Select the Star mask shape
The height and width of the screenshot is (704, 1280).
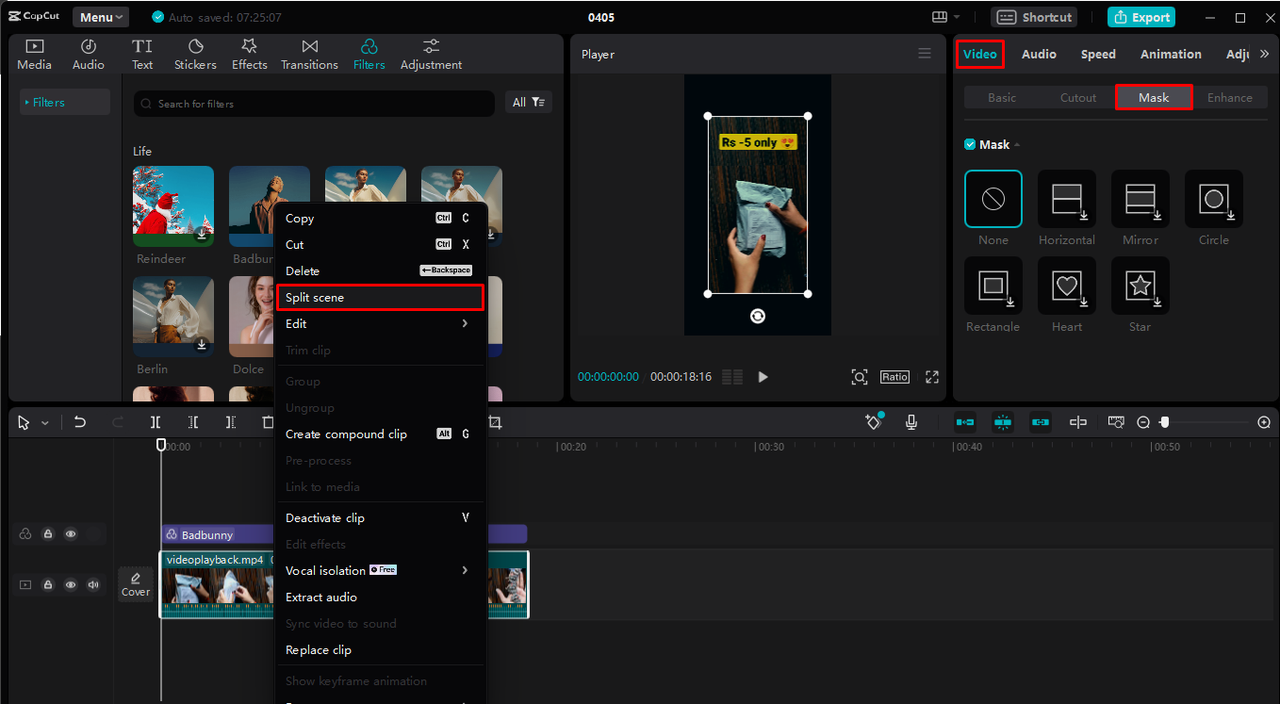click(x=1140, y=286)
